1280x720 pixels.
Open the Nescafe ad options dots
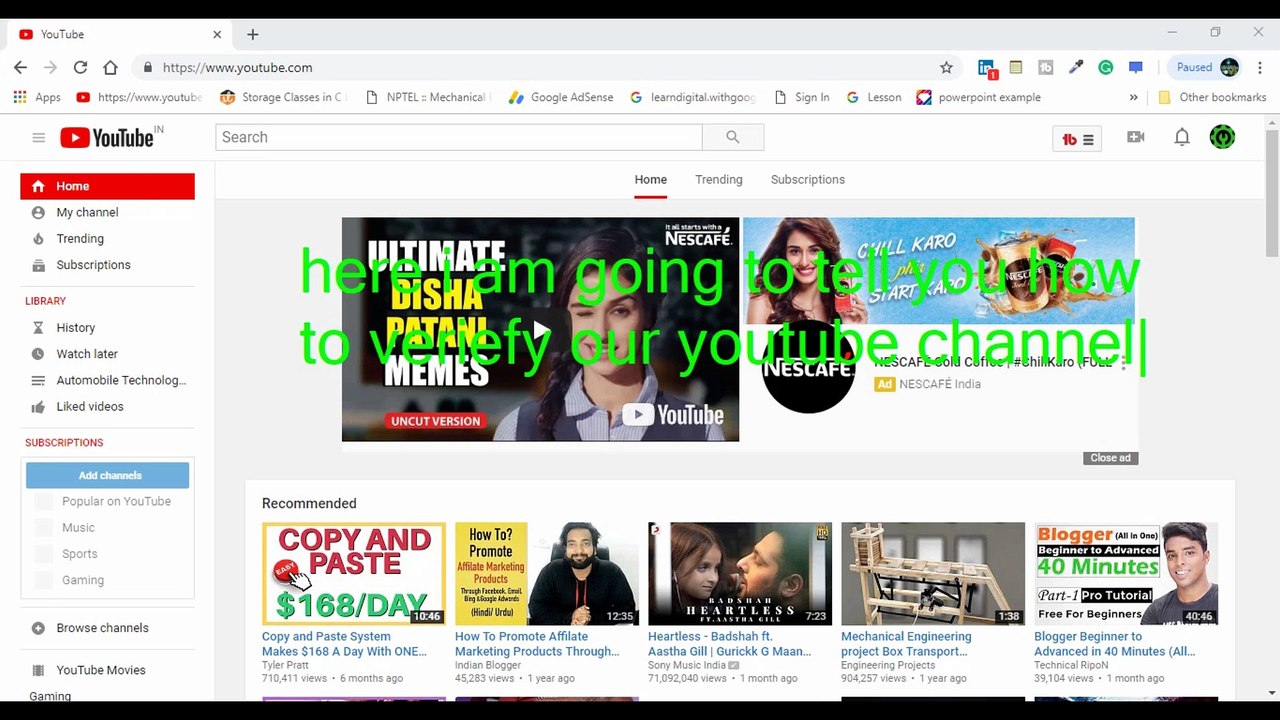click(1123, 364)
